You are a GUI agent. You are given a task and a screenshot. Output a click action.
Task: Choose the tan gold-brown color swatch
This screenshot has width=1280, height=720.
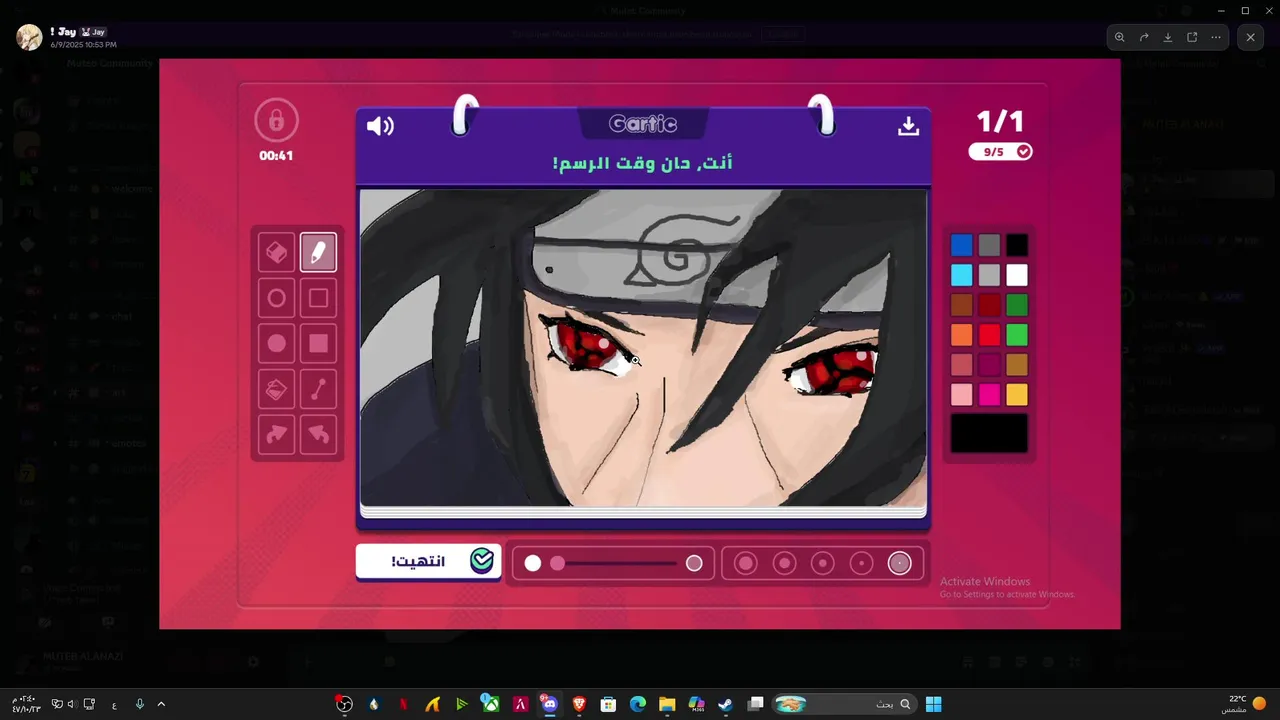pyautogui.click(x=1017, y=365)
